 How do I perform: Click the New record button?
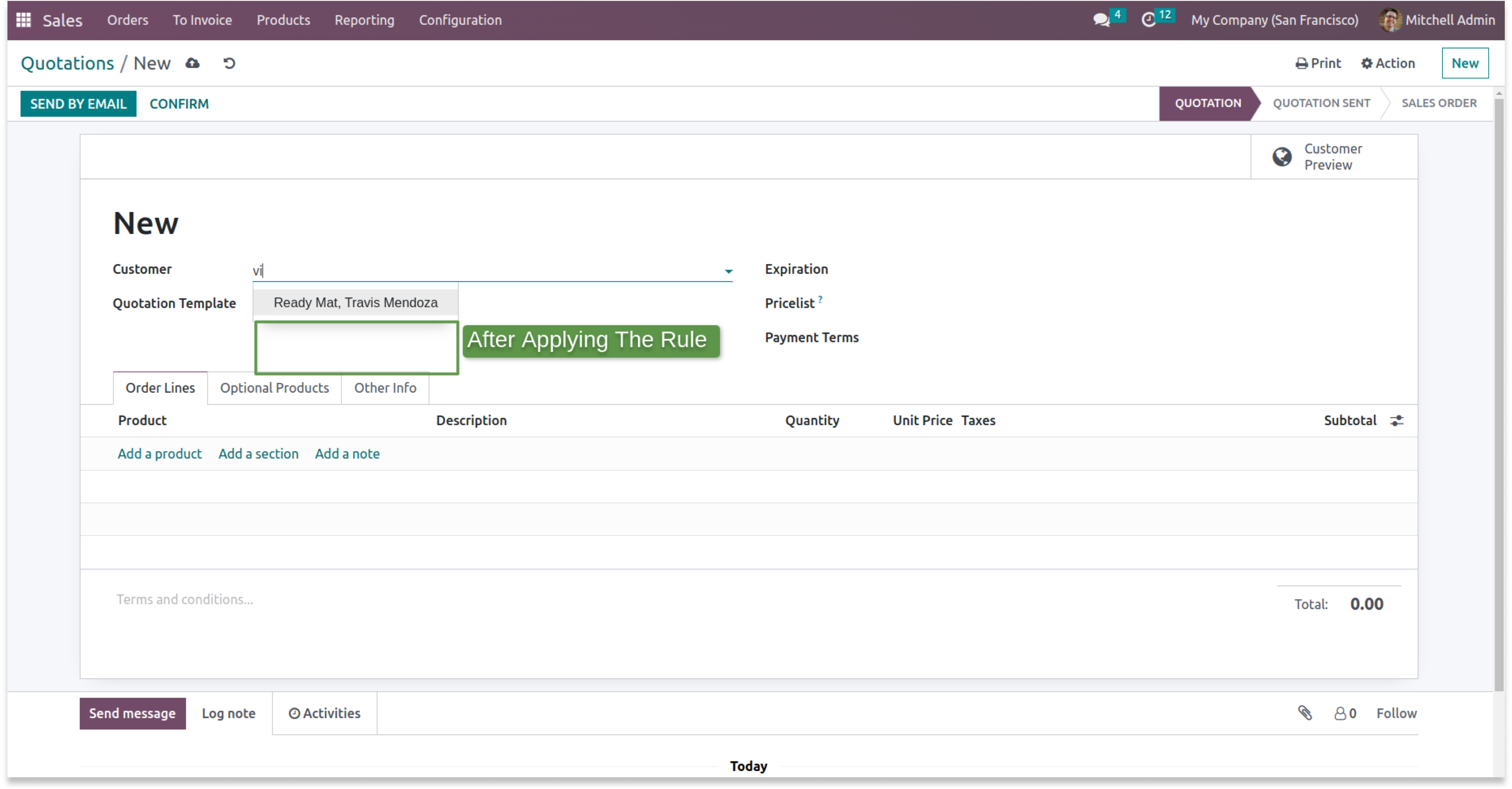tap(1464, 63)
